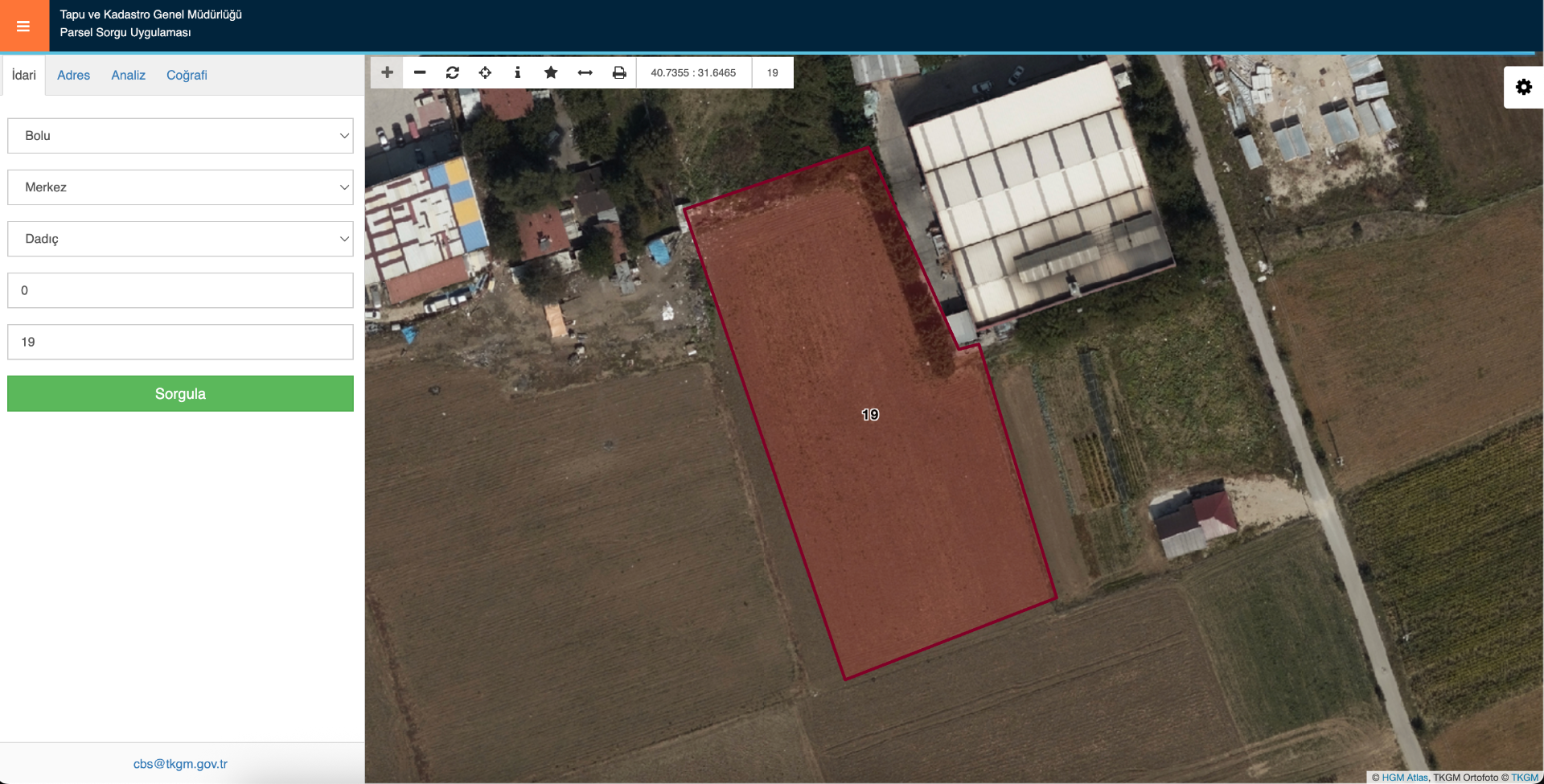Click the parcel number field containing 19

[180, 342]
